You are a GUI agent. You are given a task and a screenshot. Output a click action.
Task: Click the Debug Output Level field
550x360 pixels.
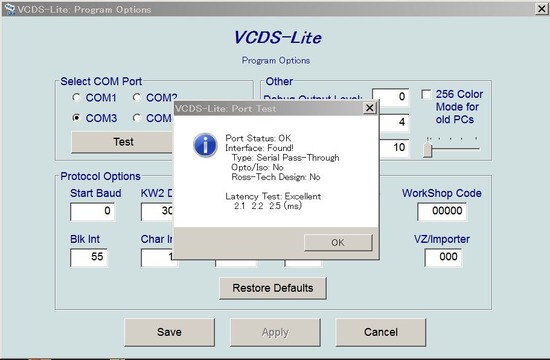tap(390, 97)
